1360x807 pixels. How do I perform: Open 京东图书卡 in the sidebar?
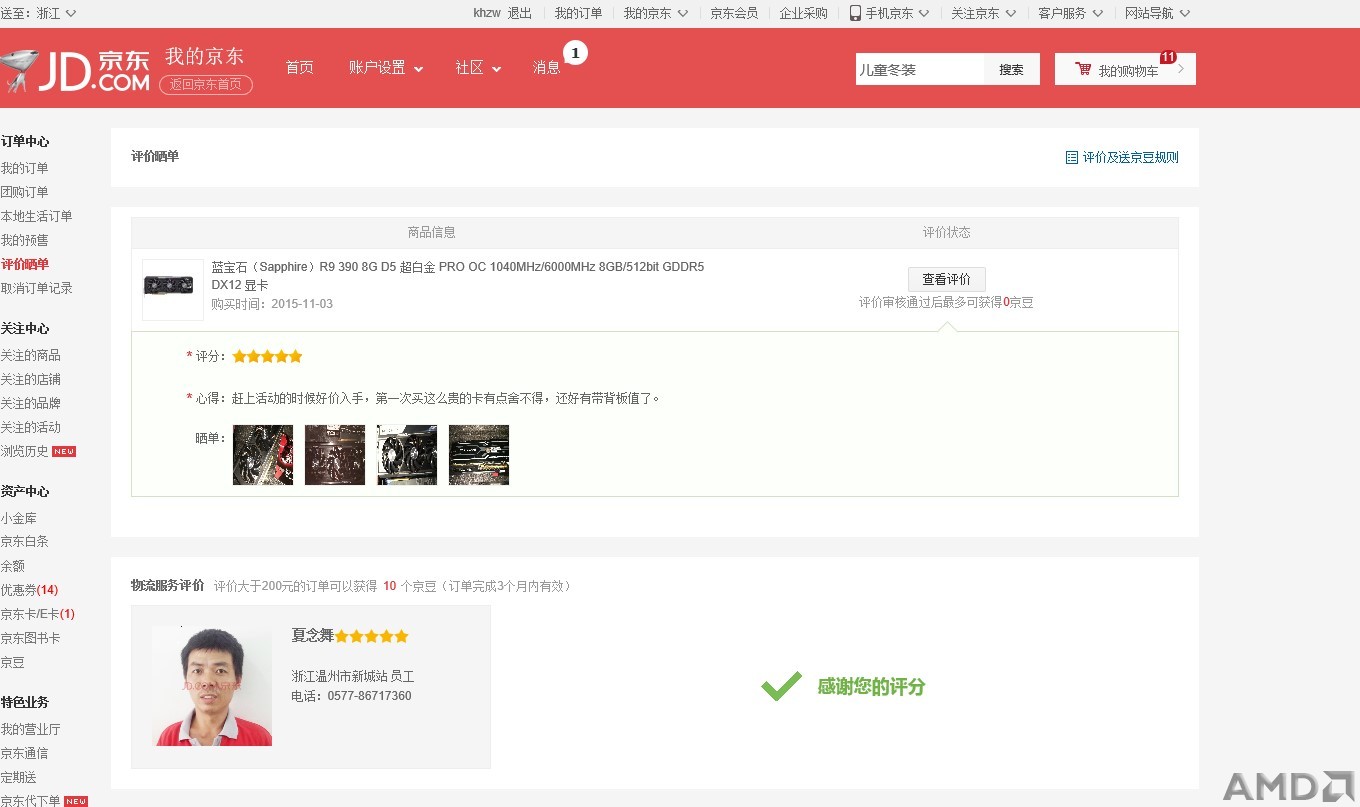pyautogui.click(x=30, y=638)
